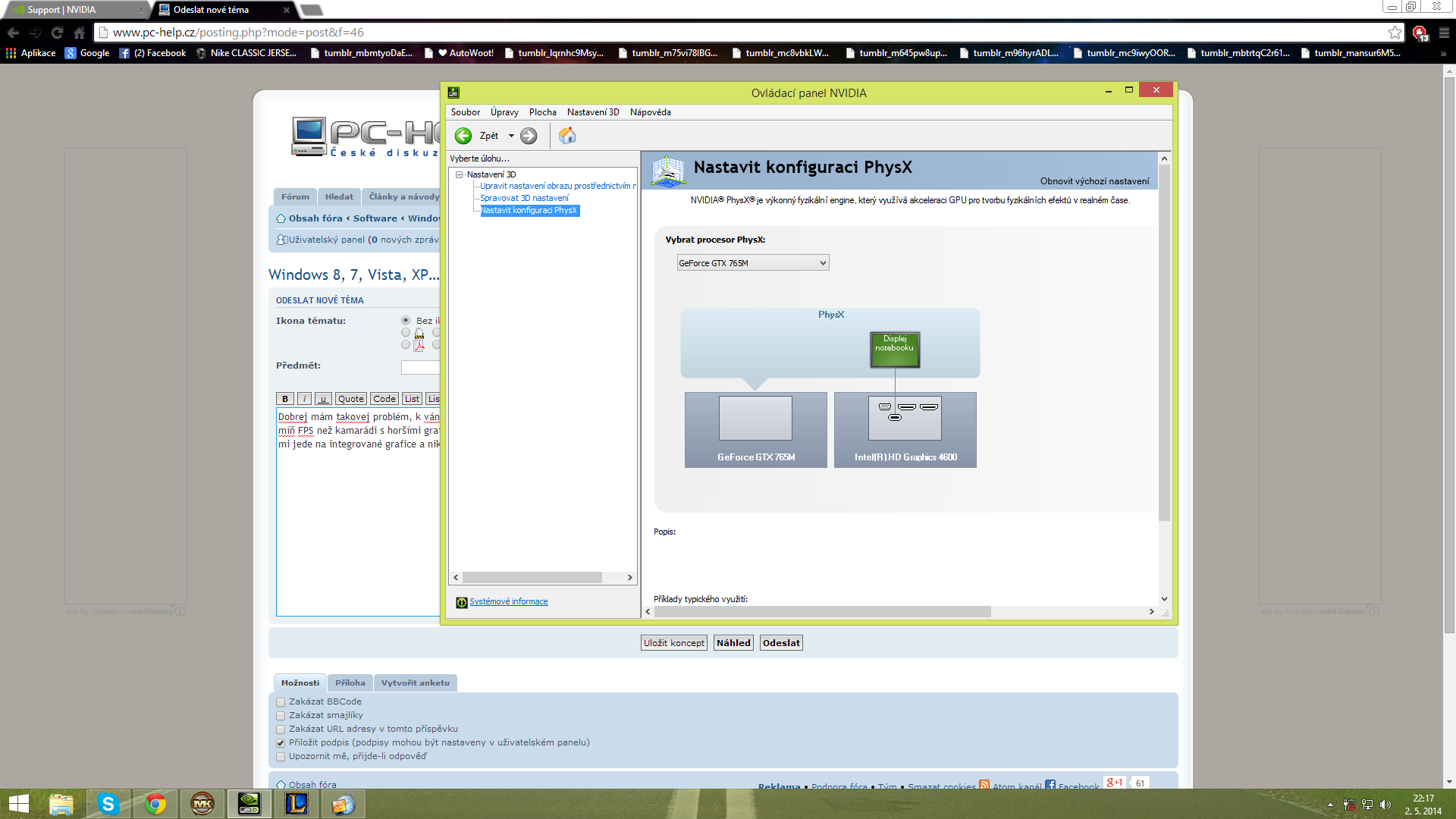The height and width of the screenshot is (819, 1456).
Task: Click the Home icon in NVIDIA toolbar
Action: click(567, 136)
